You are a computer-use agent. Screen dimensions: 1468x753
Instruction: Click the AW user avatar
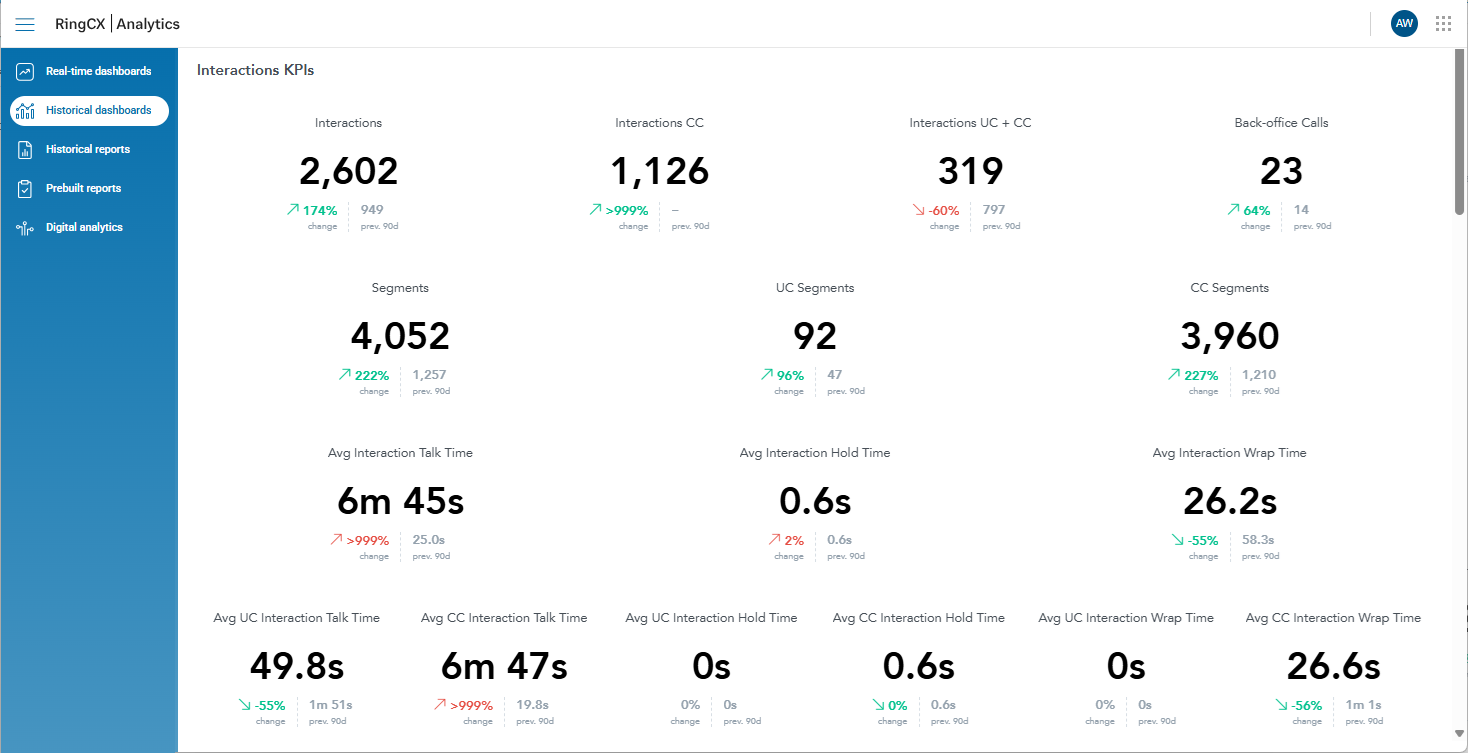tap(1404, 23)
